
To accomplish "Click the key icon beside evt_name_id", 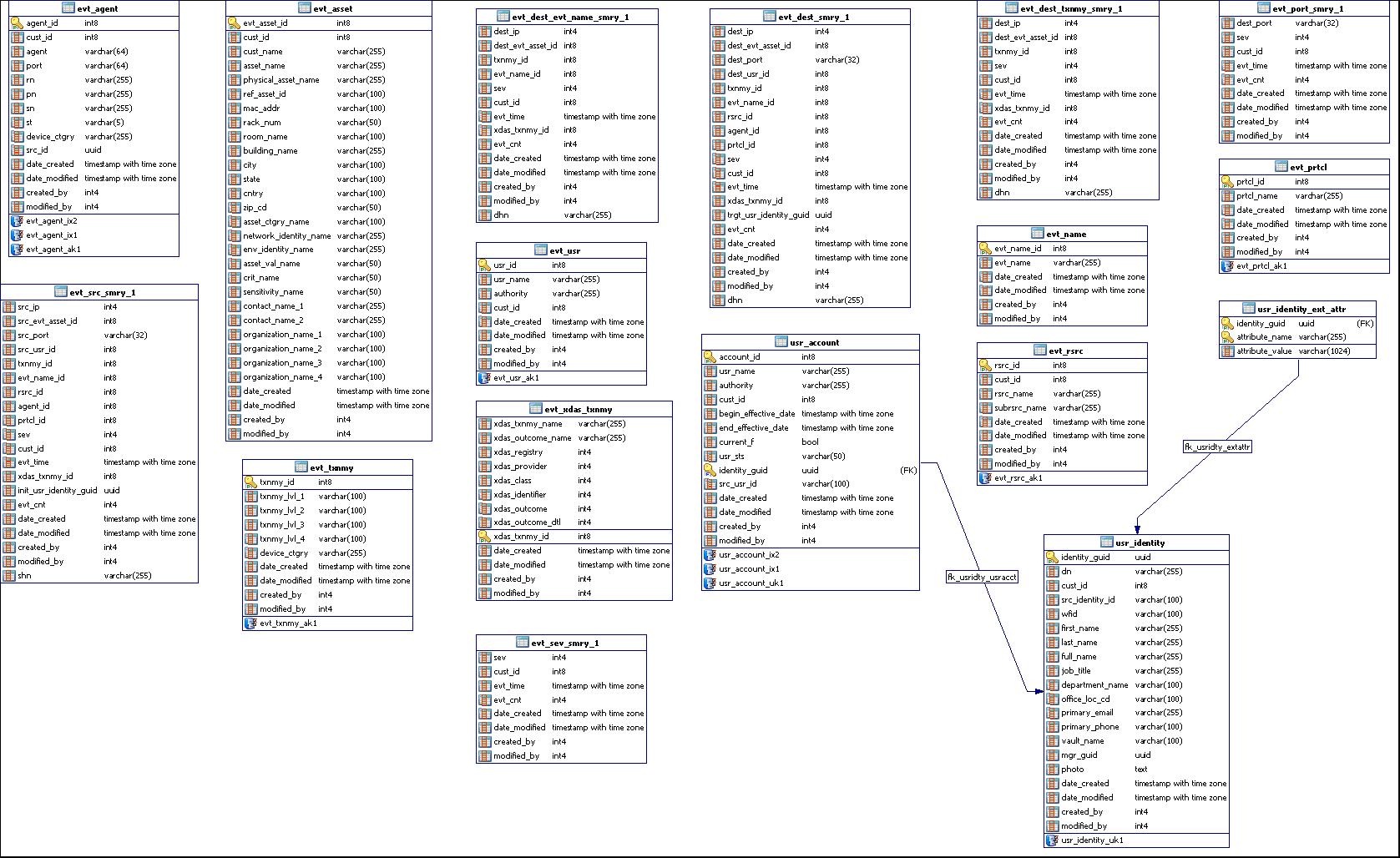I will pos(986,249).
